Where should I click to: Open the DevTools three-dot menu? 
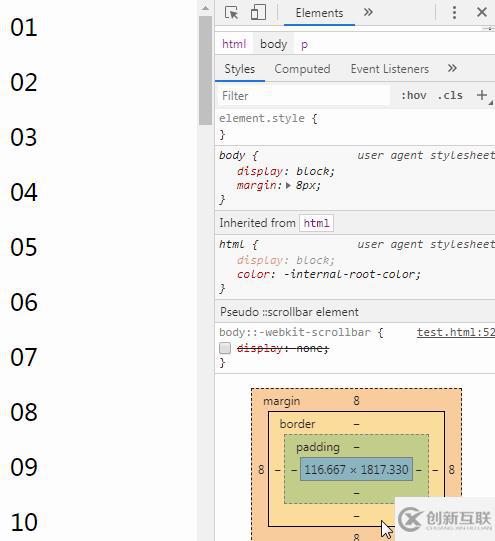454,13
